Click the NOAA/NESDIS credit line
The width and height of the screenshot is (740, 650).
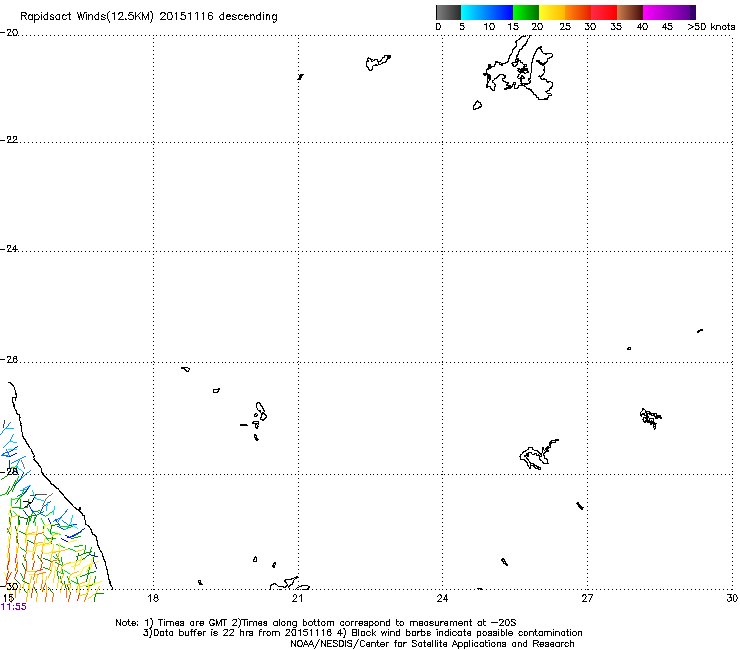pyautogui.click(x=432, y=644)
